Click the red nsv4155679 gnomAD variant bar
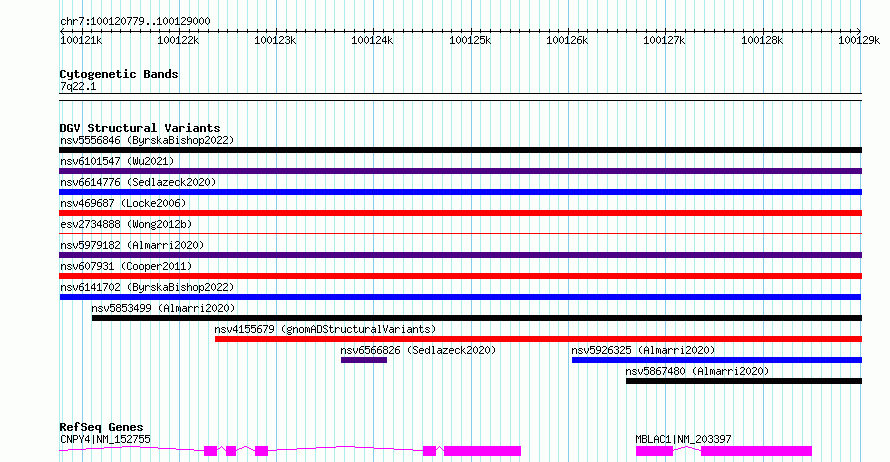 coord(538,339)
